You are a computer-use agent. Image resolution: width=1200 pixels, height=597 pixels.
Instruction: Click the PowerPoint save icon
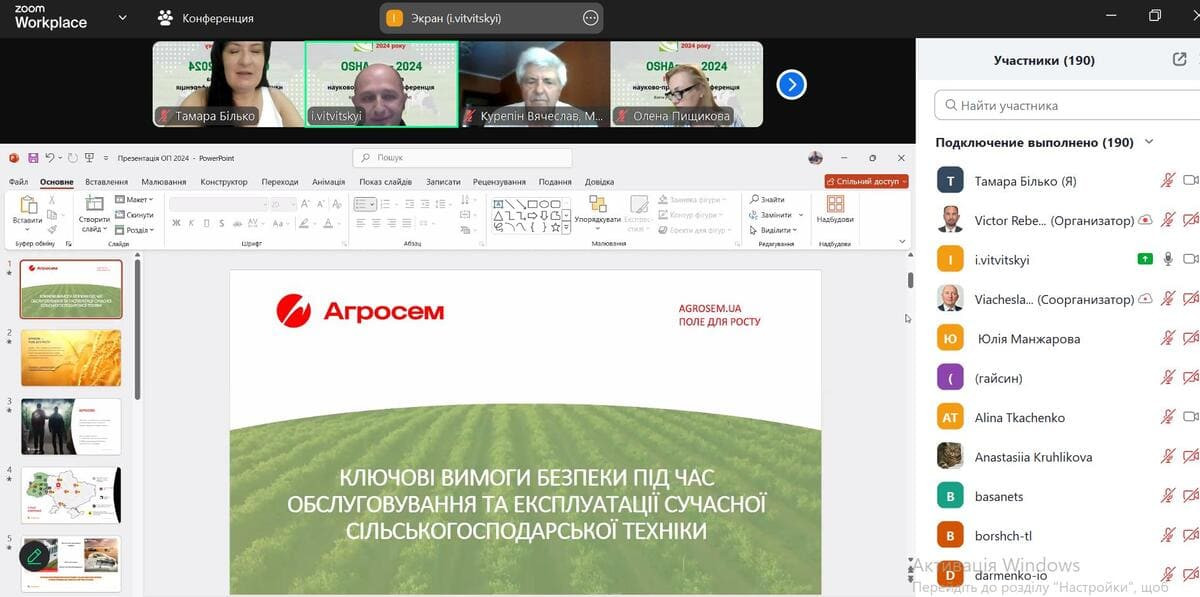coord(33,158)
